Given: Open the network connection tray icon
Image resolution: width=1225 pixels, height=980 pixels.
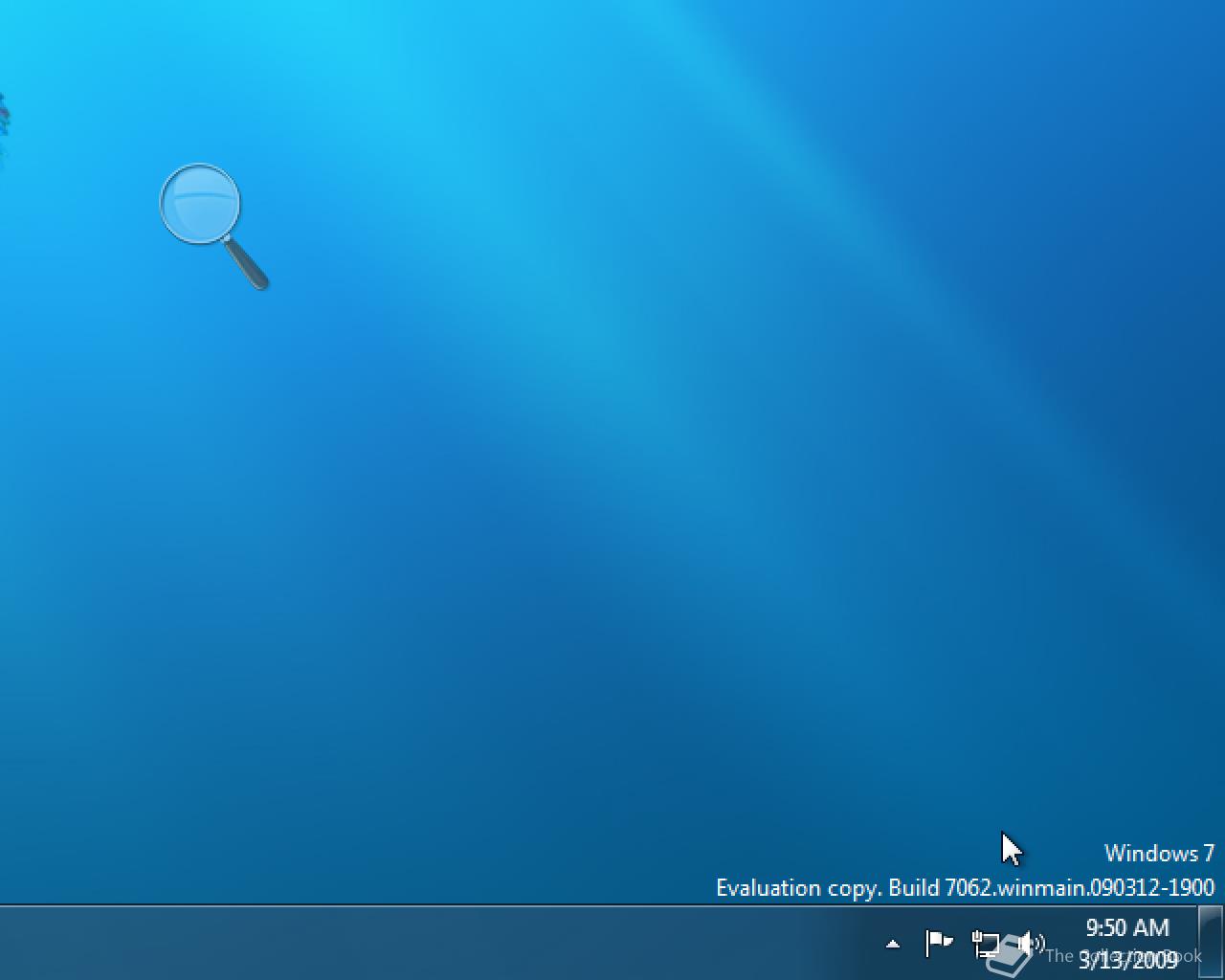Looking at the screenshot, I should (985, 945).
